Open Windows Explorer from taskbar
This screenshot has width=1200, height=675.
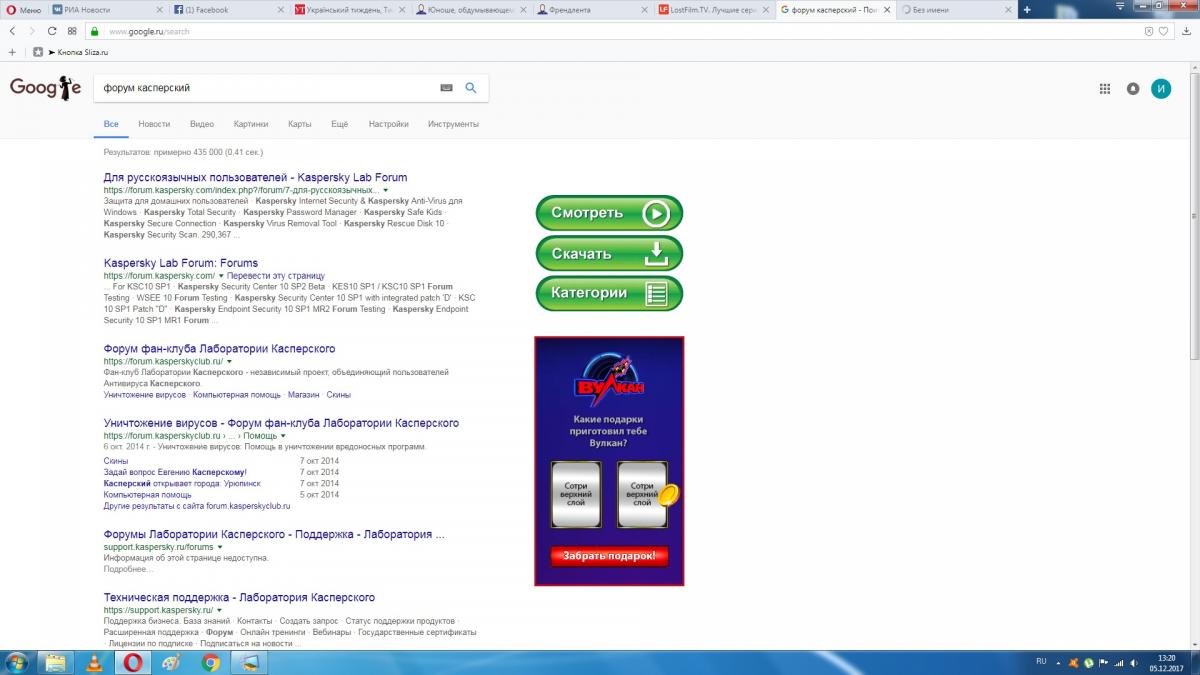pyautogui.click(x=56, y=662)
